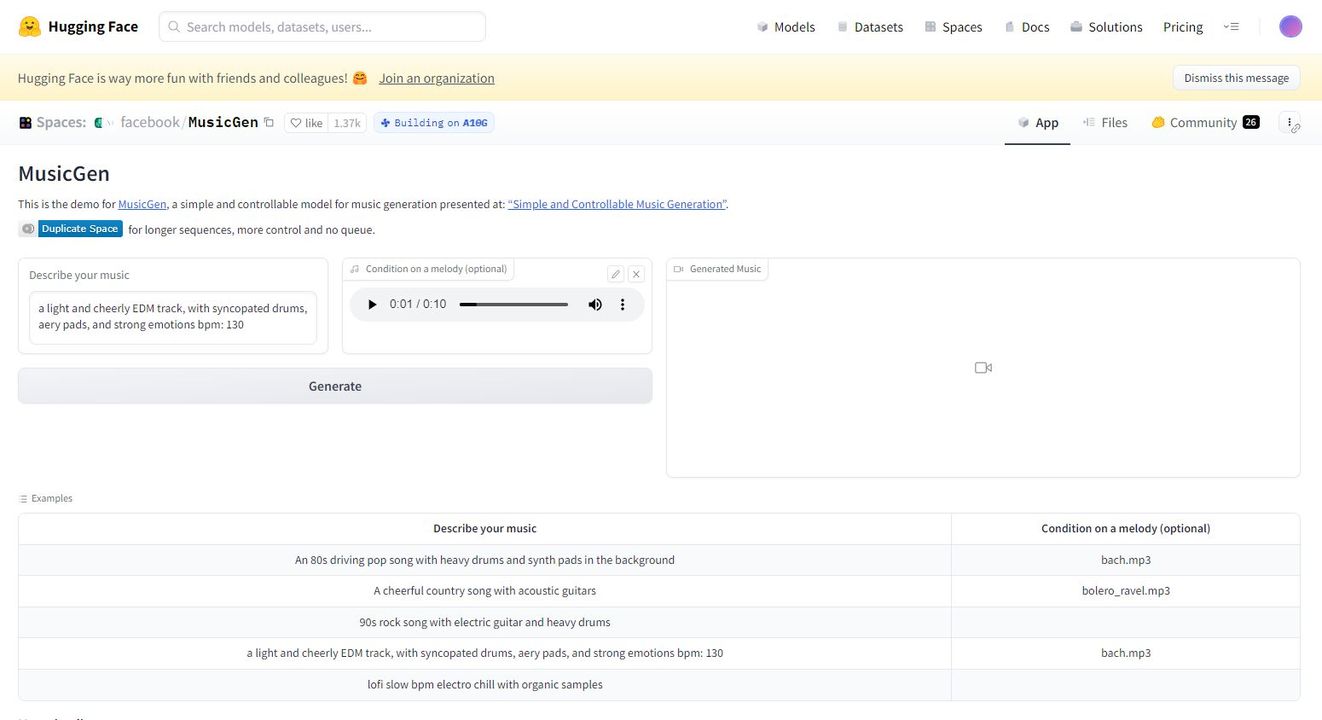Image resolution: width=1322 pixels, height=720 pixels.
Task: Select the 90s rock song example
Action: tap(485, 622)
